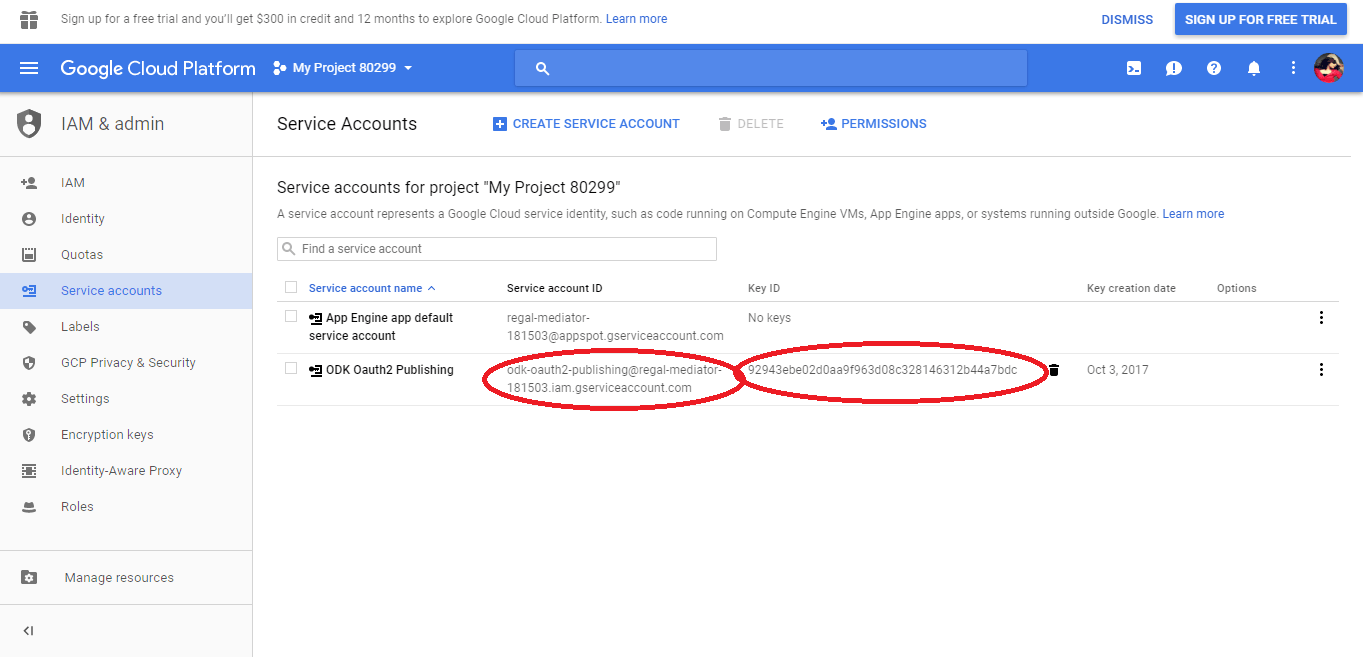Open options for App Engine default service account
Screen dimensions: 1363x657
tap(1321, 318)
